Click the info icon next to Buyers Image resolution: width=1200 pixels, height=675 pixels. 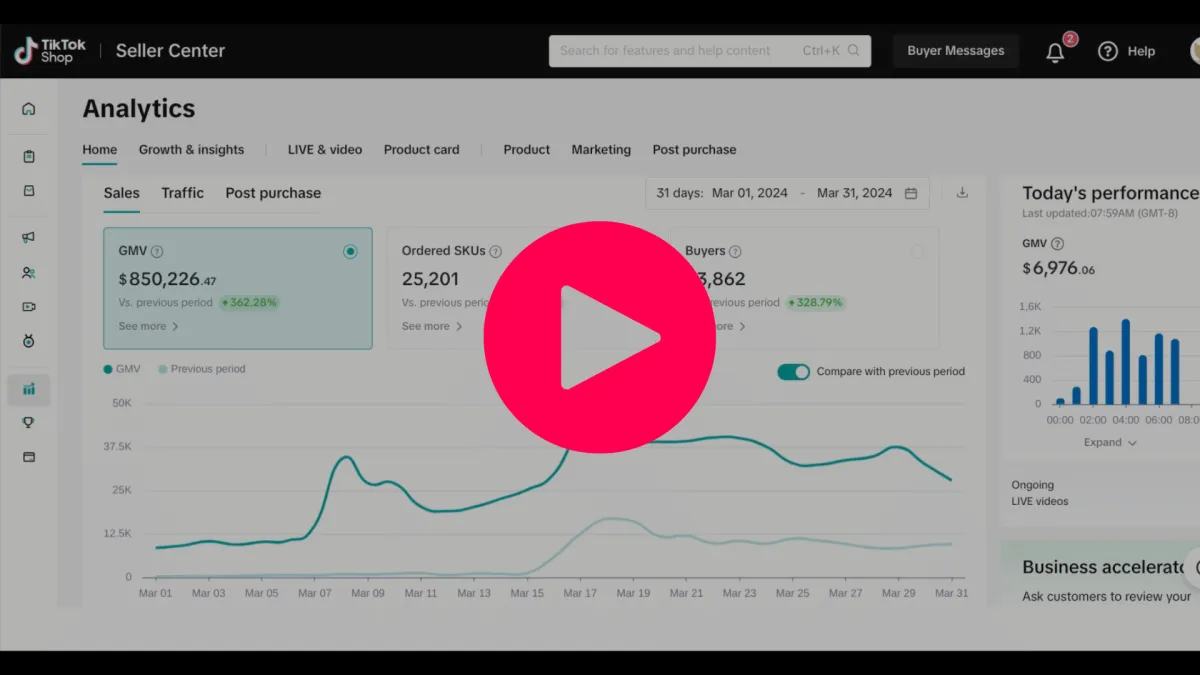tap(735, 252)
